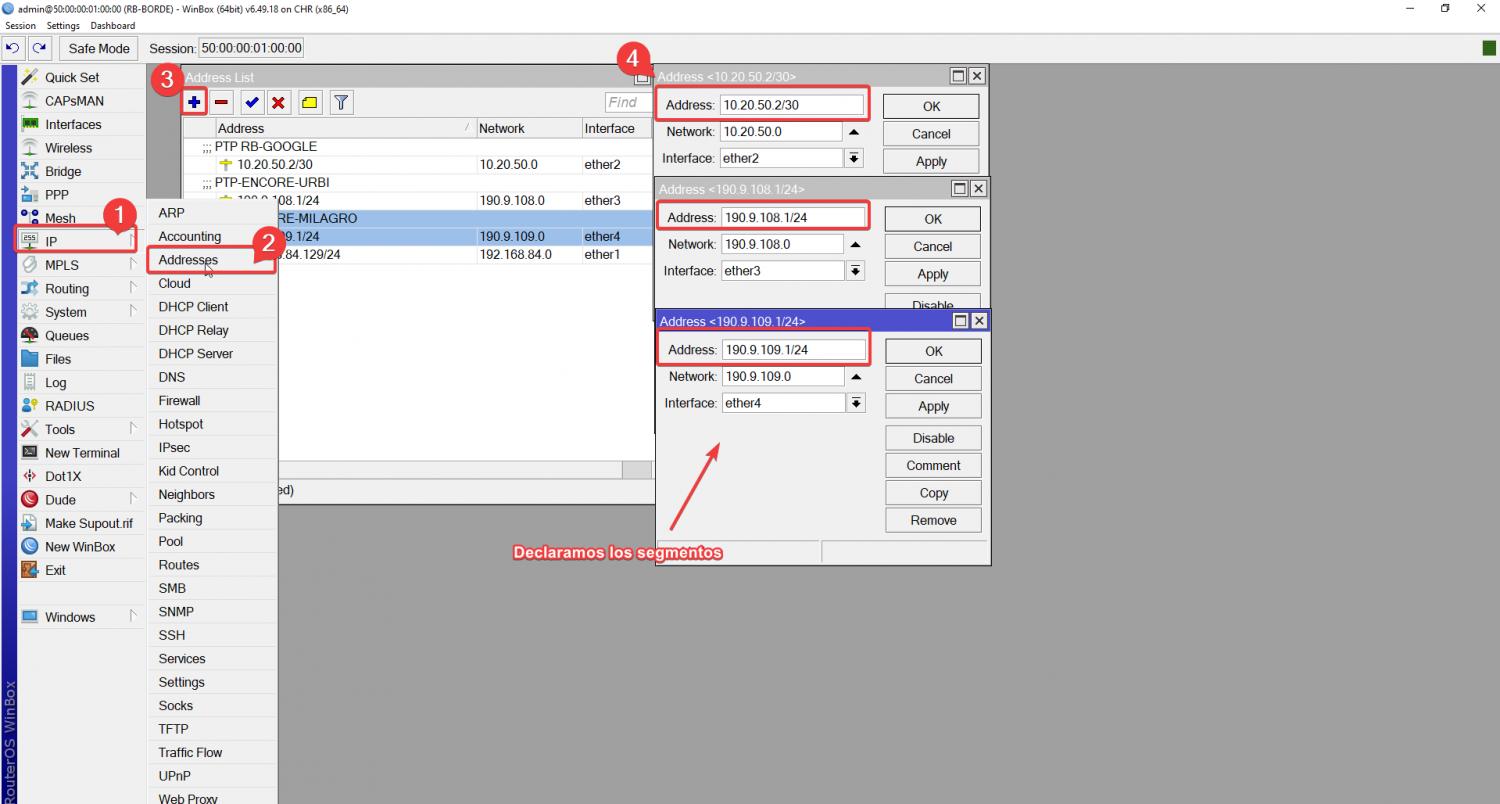
Task: Click Apply in the 10.20.50.2/30 dialog
Action: [x=931, y=161]
